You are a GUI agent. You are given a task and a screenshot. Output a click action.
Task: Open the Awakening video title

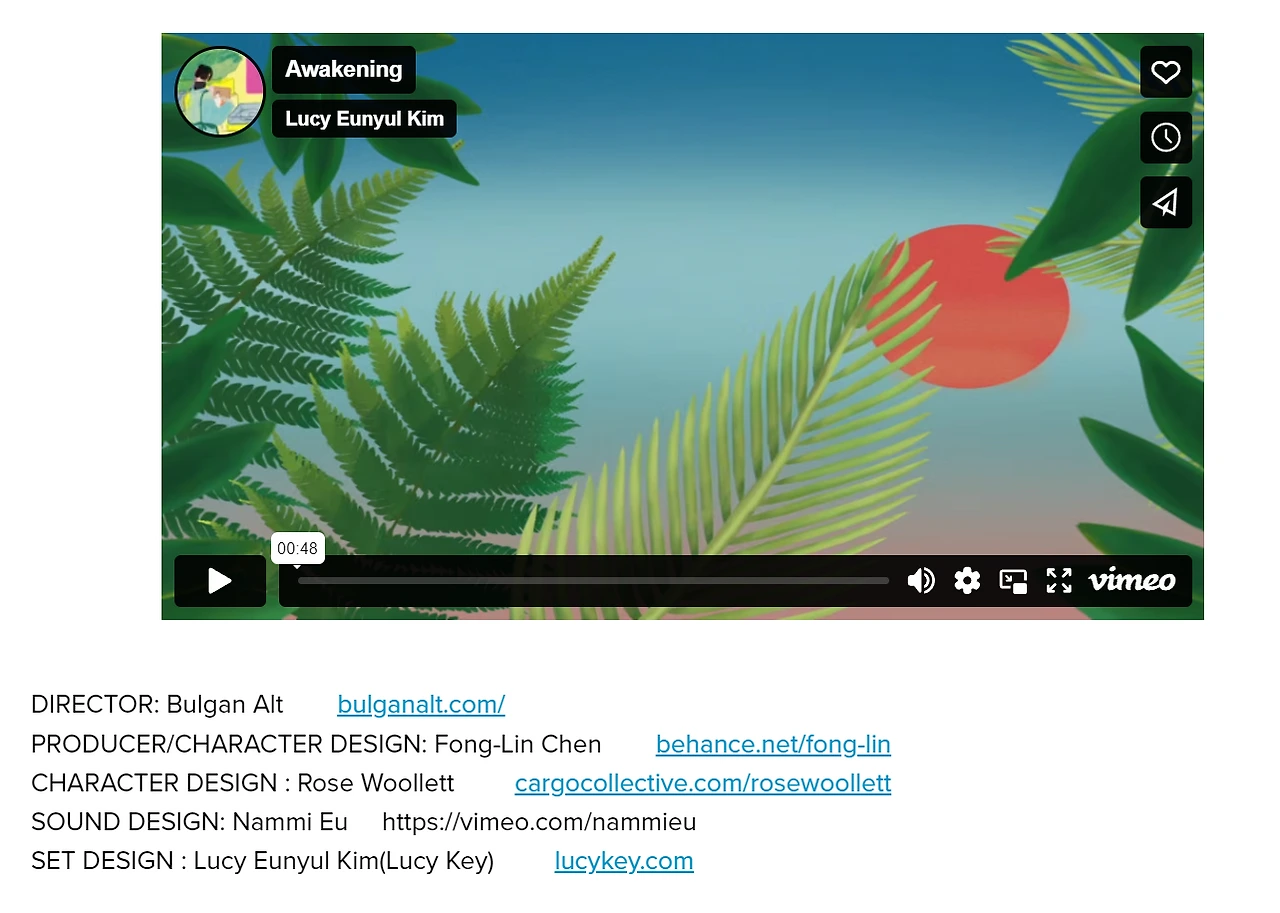(344, 70)
